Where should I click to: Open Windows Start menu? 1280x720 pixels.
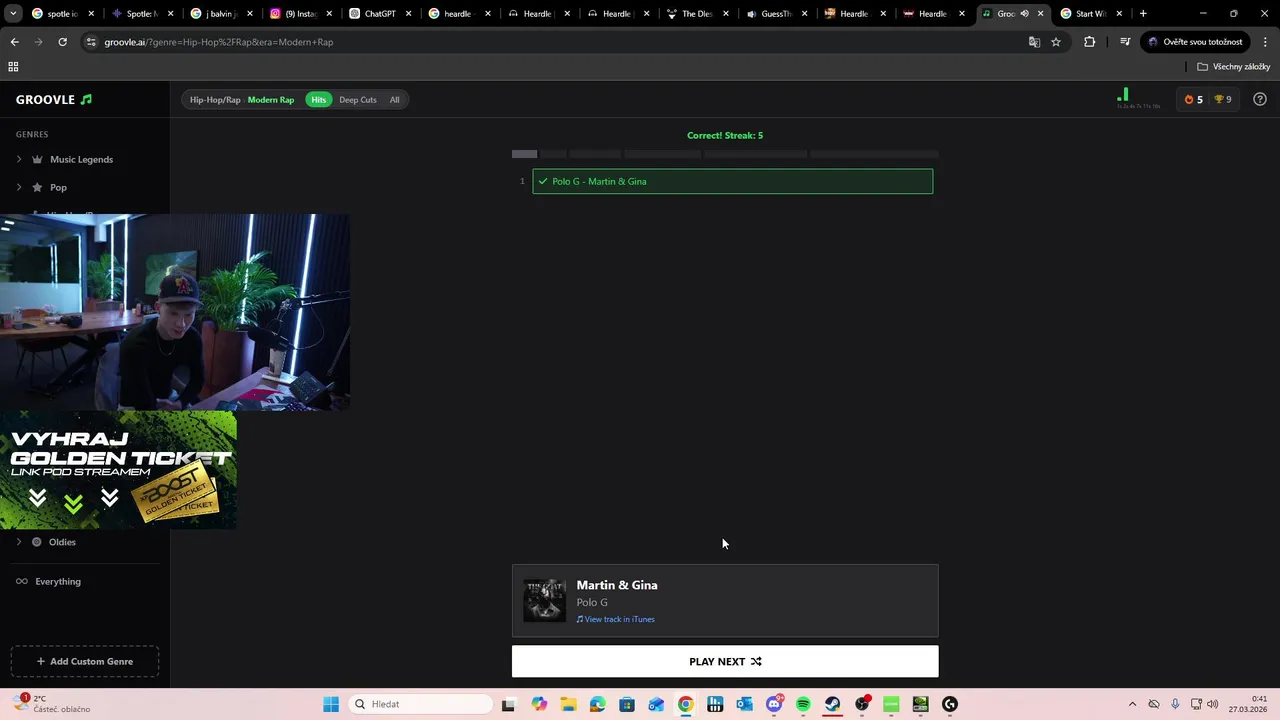click(x=331, y=704)
